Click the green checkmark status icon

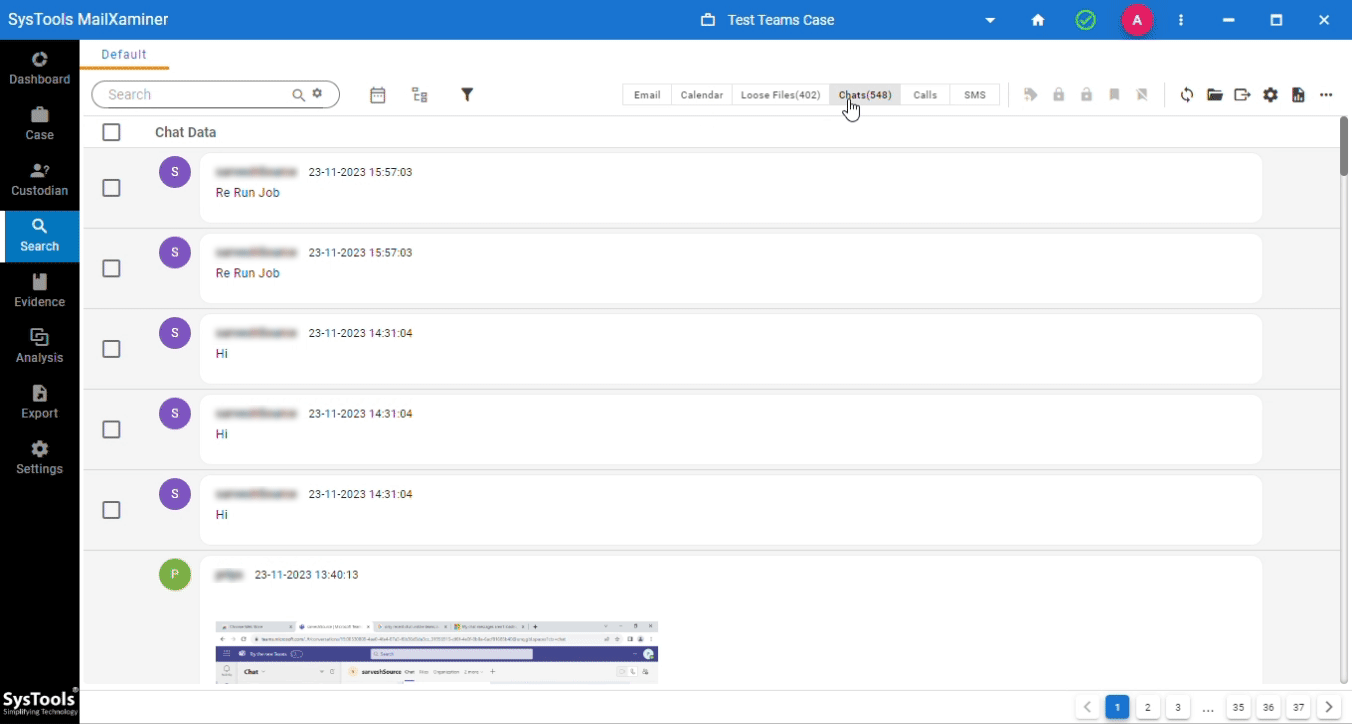[x=1085, y=20]
